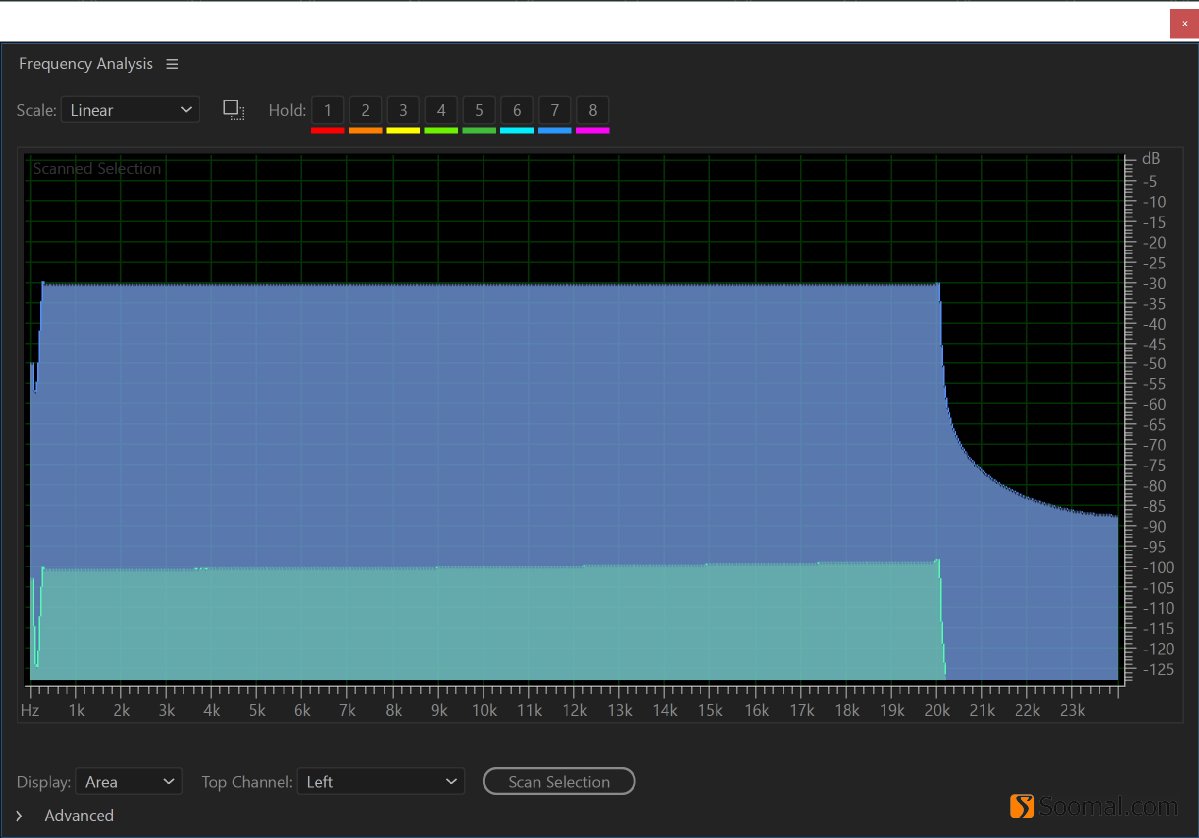Open the Frequency Analysis panel menu icon
This screenshot has width=1199, height=838.
pos(172,64)
